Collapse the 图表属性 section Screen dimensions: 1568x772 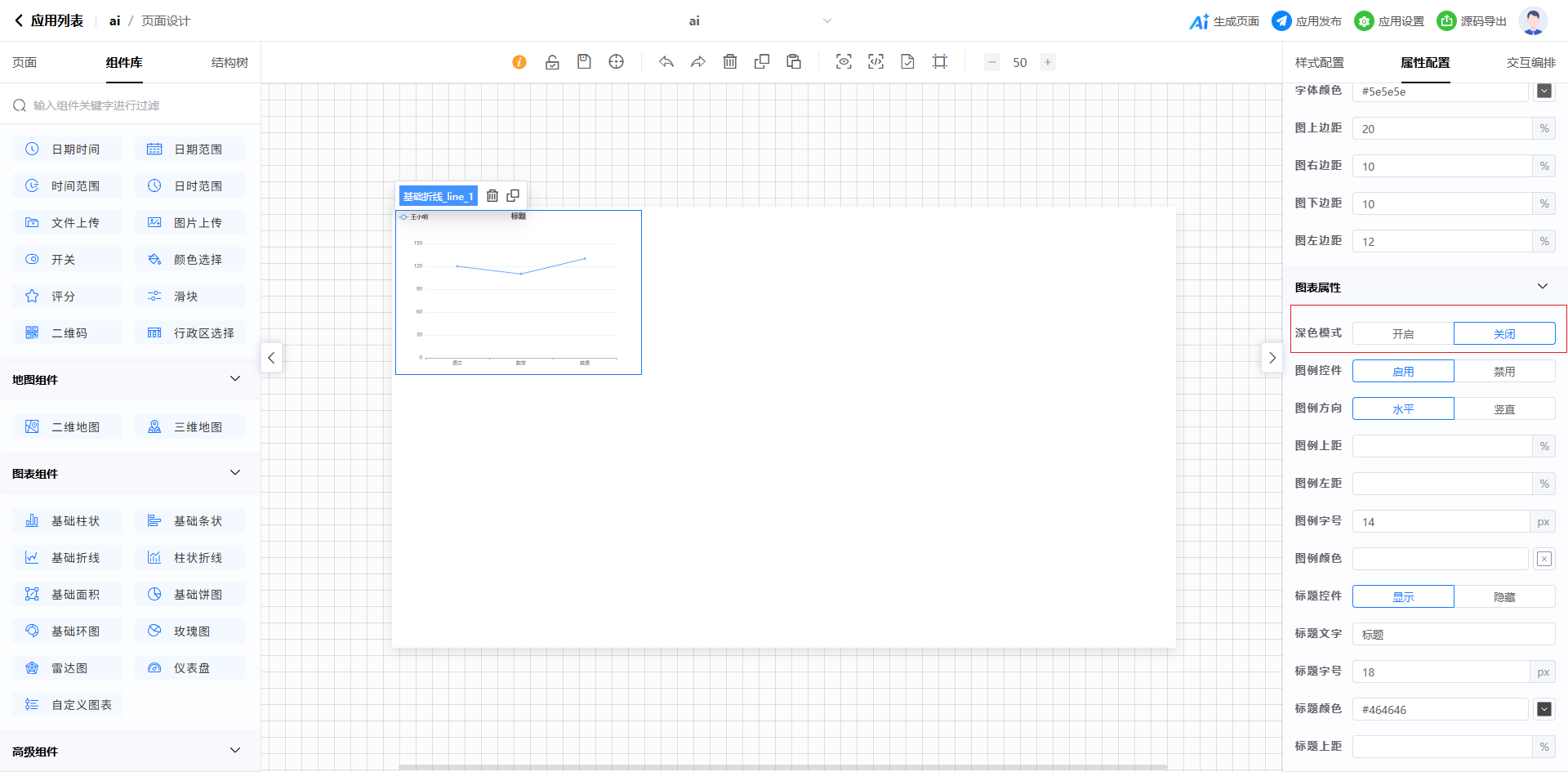click(x=1542, y=287)
